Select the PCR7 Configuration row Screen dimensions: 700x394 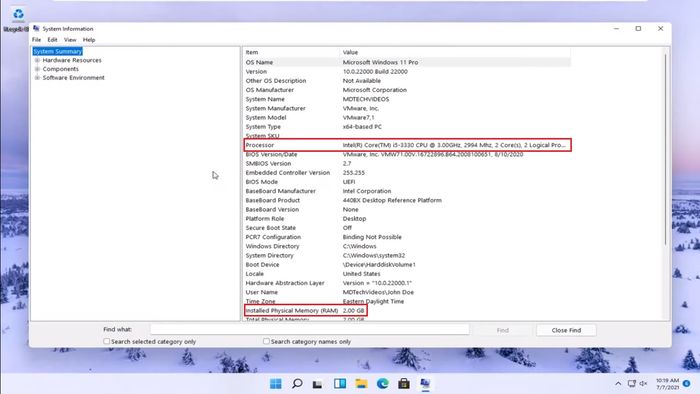(x=407, y=237)
